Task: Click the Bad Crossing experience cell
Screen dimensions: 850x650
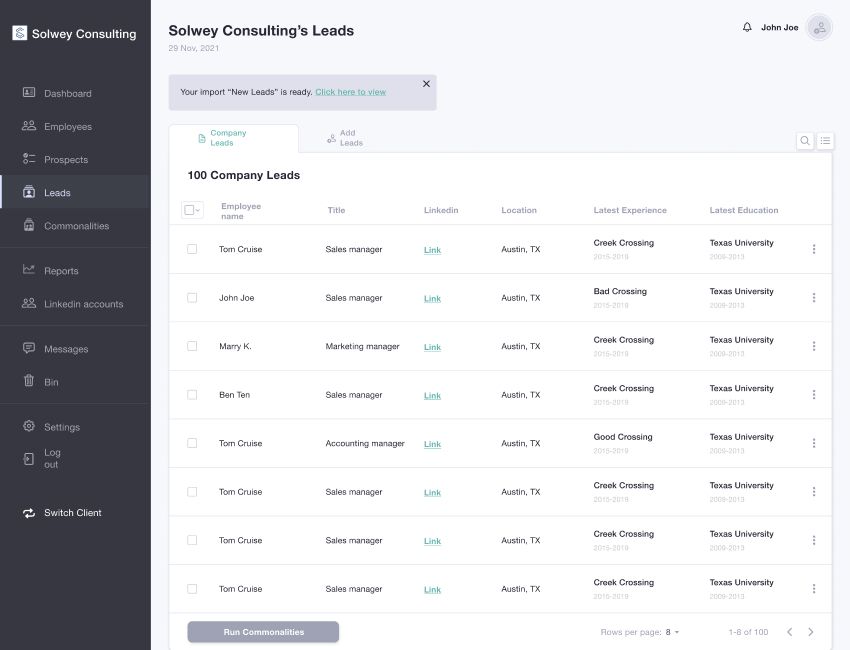Action: (620, 291)
